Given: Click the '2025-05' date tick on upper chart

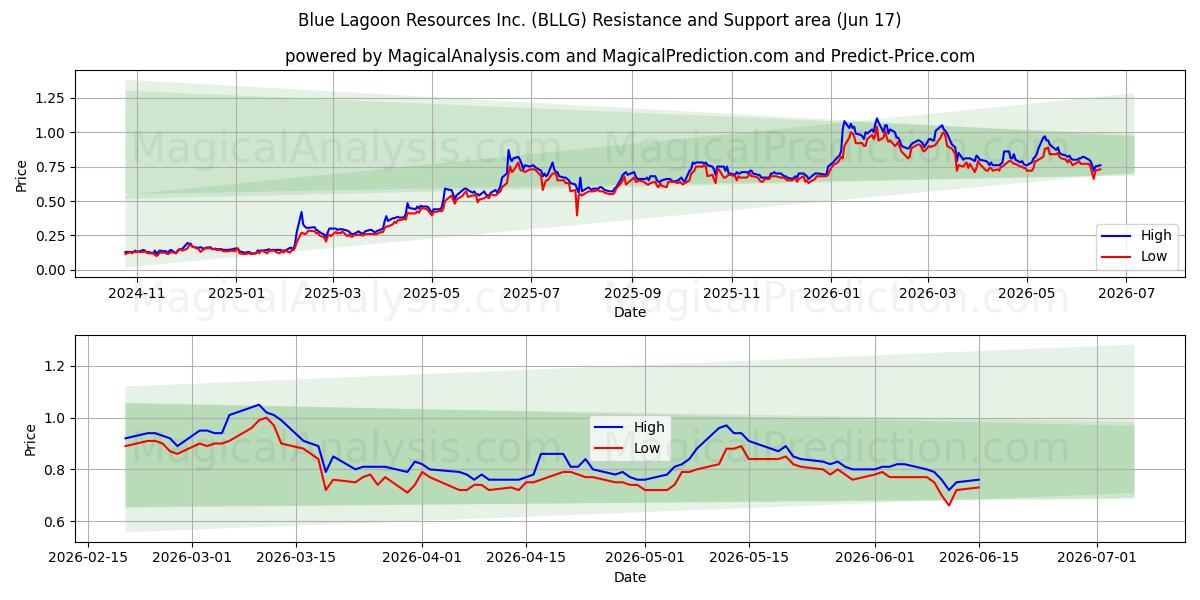Looking at the screenshot, I should click(431, 294).
